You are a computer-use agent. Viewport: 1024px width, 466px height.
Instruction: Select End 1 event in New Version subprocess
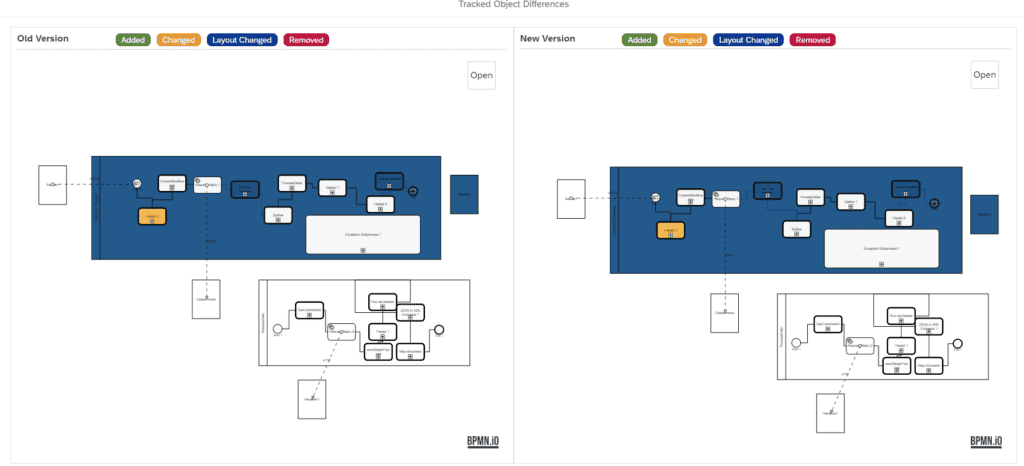point(958,343)
